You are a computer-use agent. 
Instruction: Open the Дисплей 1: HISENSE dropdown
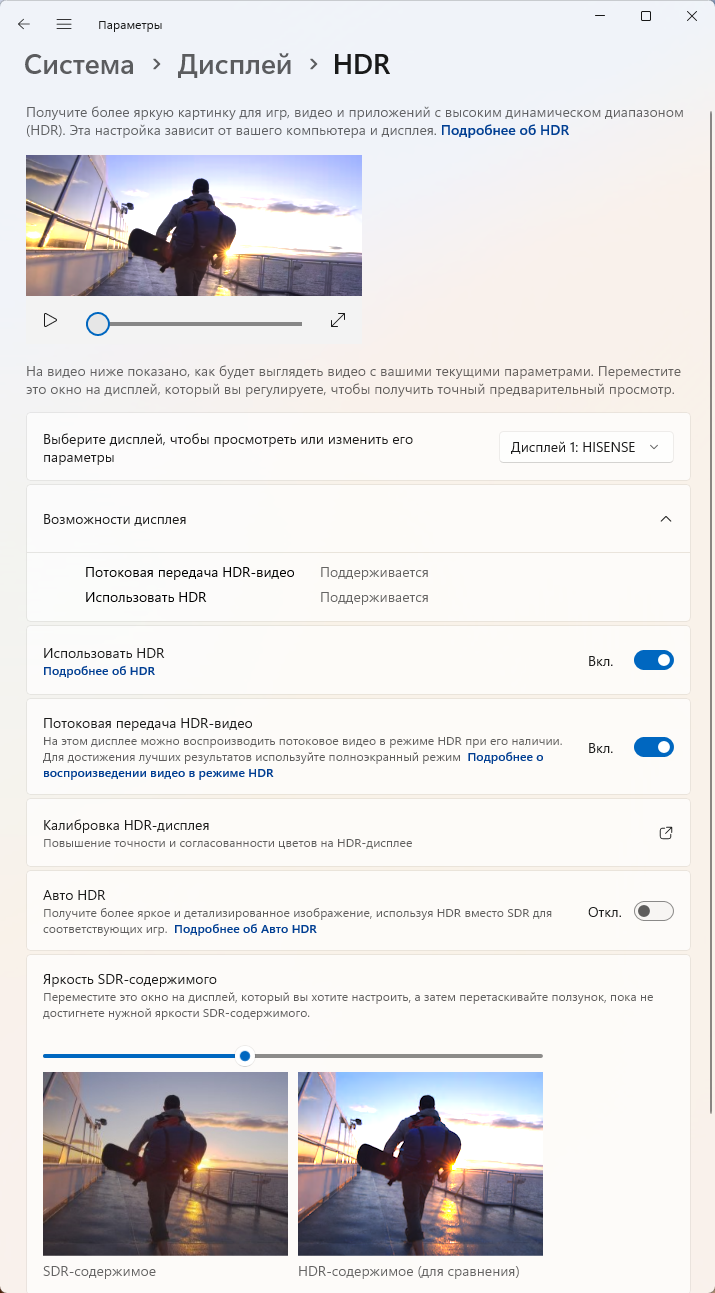pos(586,447)
